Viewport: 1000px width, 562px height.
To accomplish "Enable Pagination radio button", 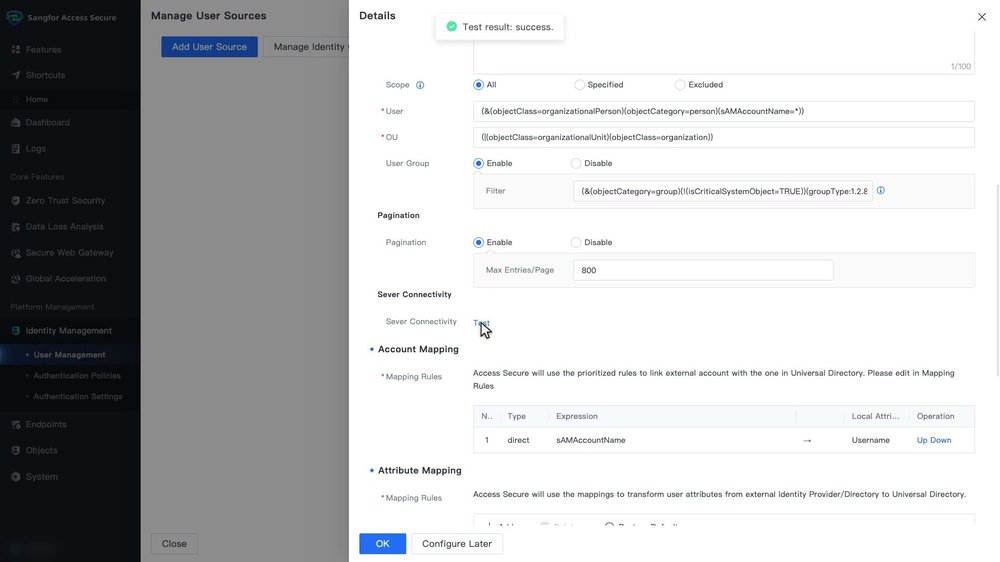I will point(478,242).
